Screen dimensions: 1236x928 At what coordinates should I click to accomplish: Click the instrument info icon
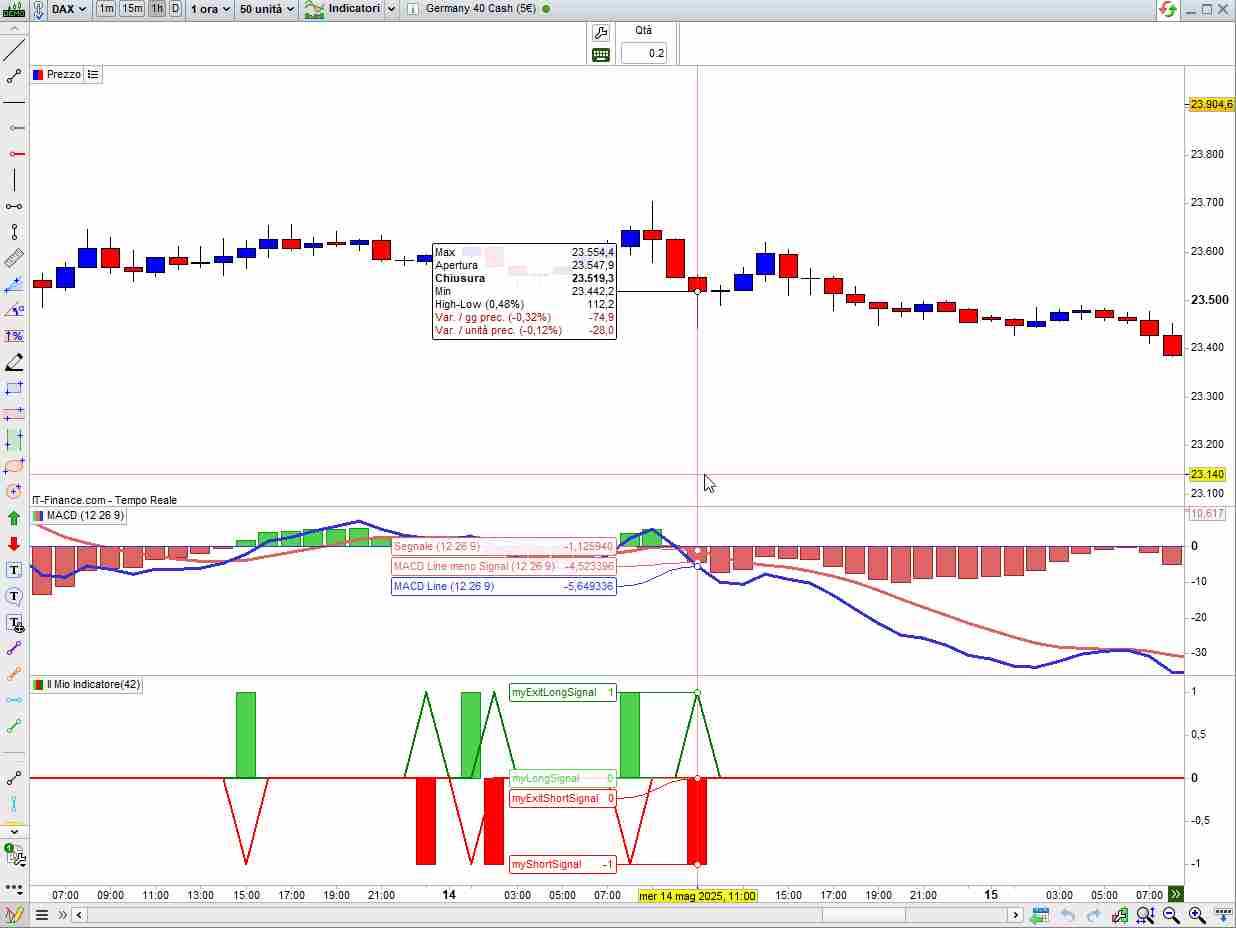coord(412,9)
